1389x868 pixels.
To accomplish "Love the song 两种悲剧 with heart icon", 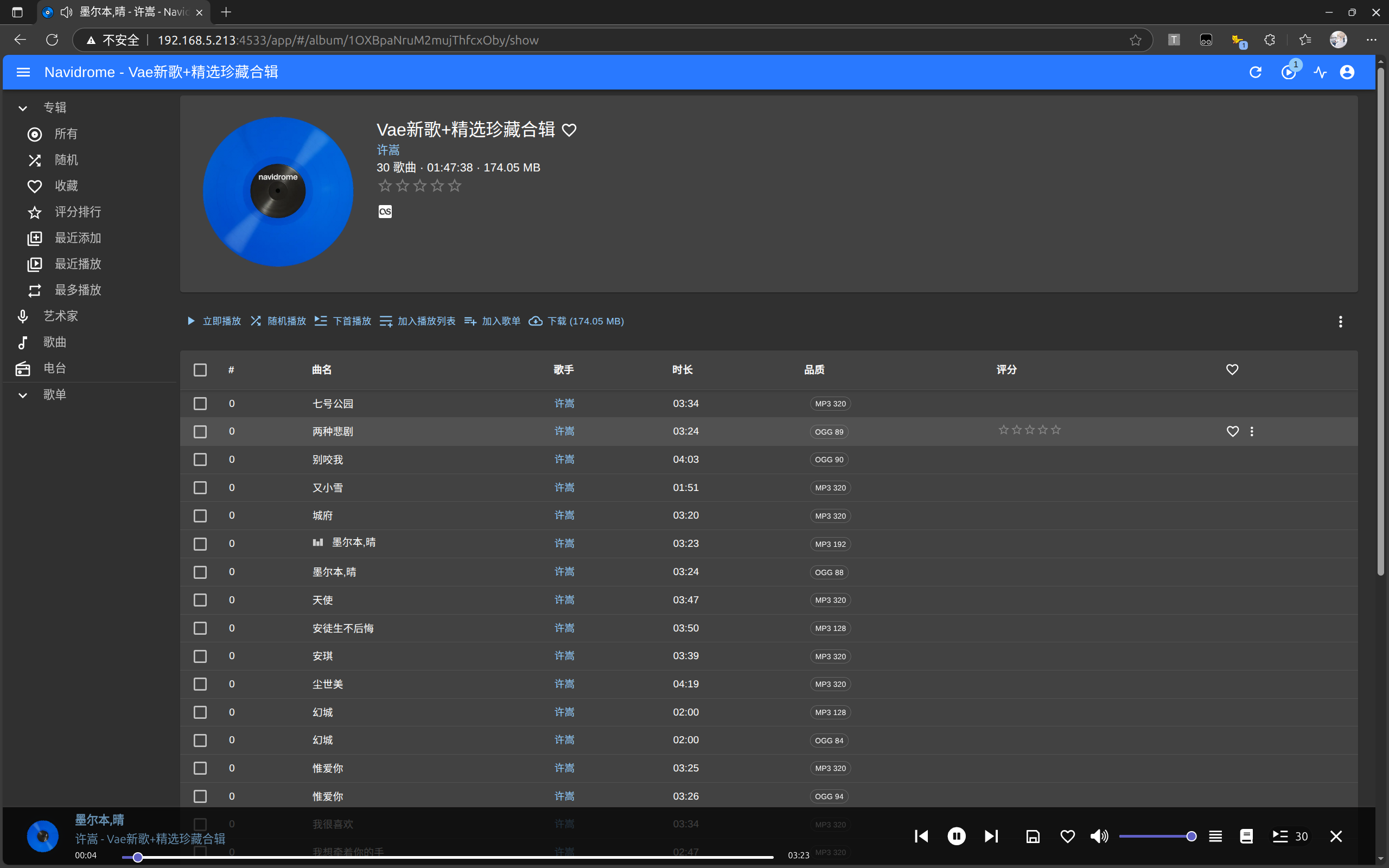I will coord(1232,431).
